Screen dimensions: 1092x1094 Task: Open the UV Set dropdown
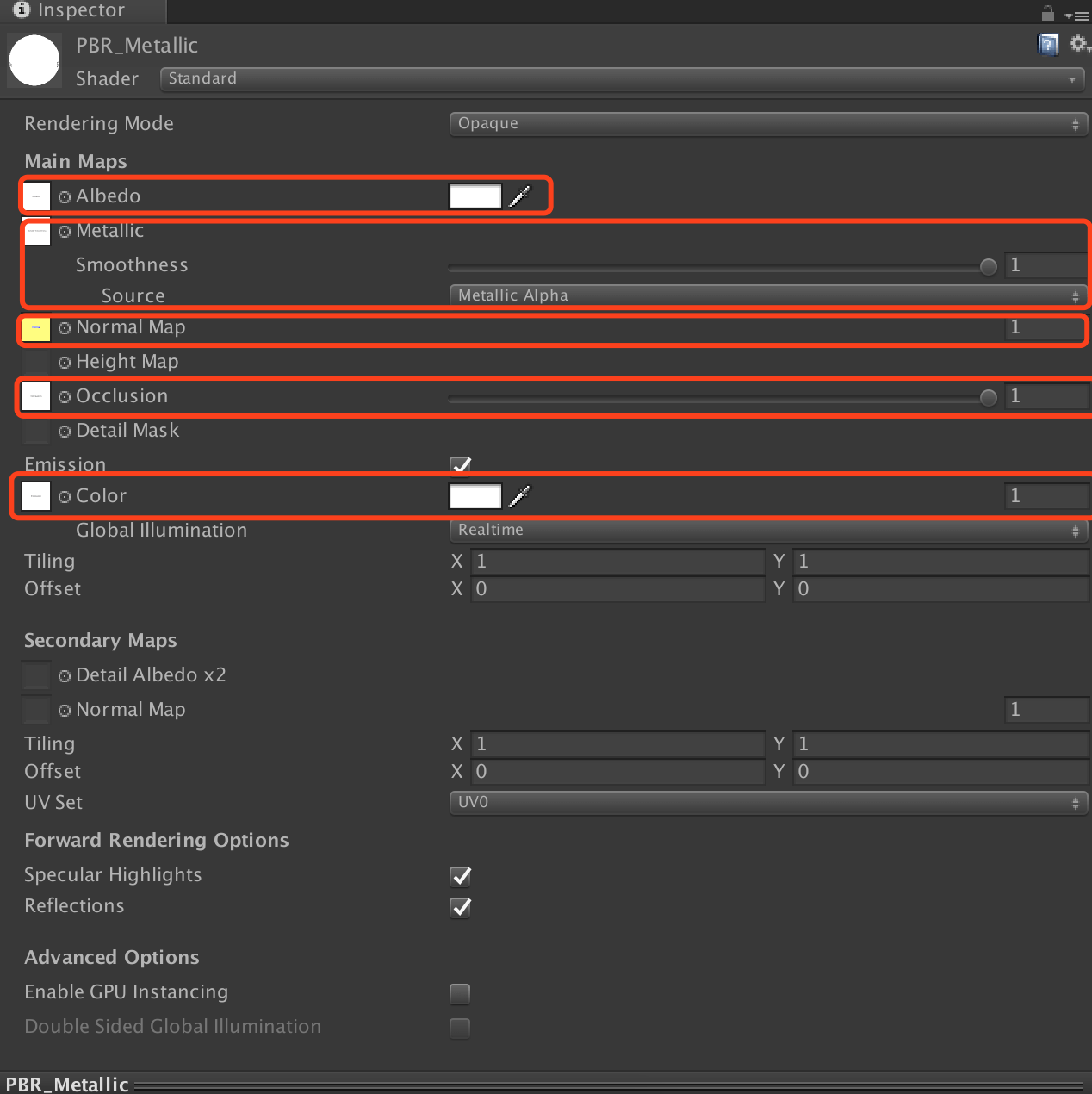click(767, 802)
